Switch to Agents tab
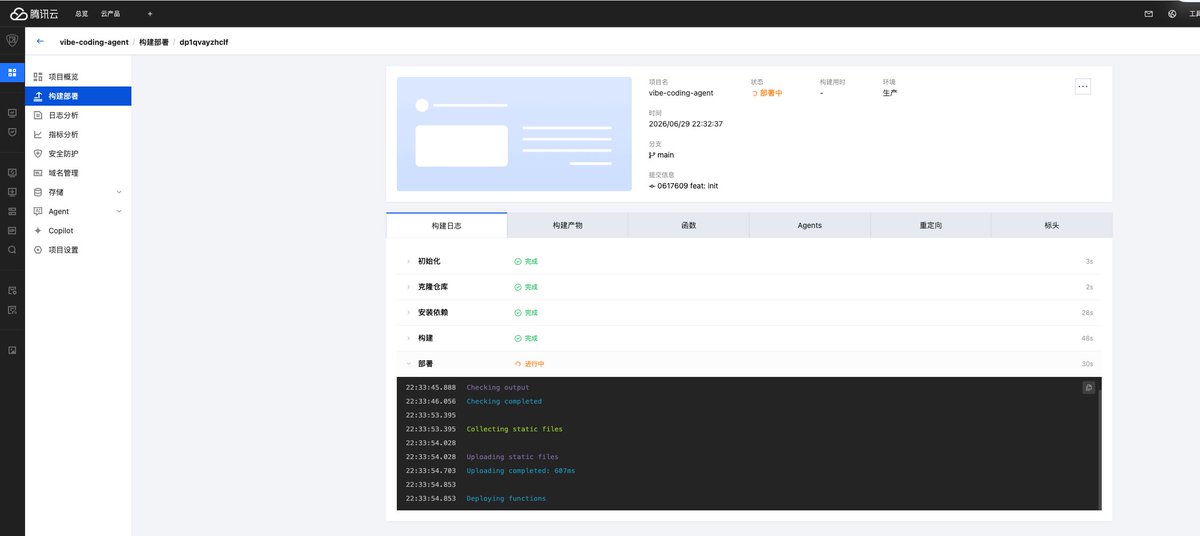Viewport: 1200px width, 536px height. click(x=810, y=225)
